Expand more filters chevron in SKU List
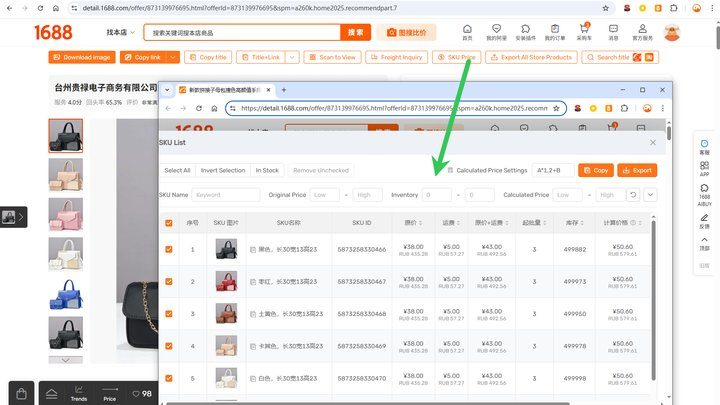The image size is (720, 405). coord(650,195)
